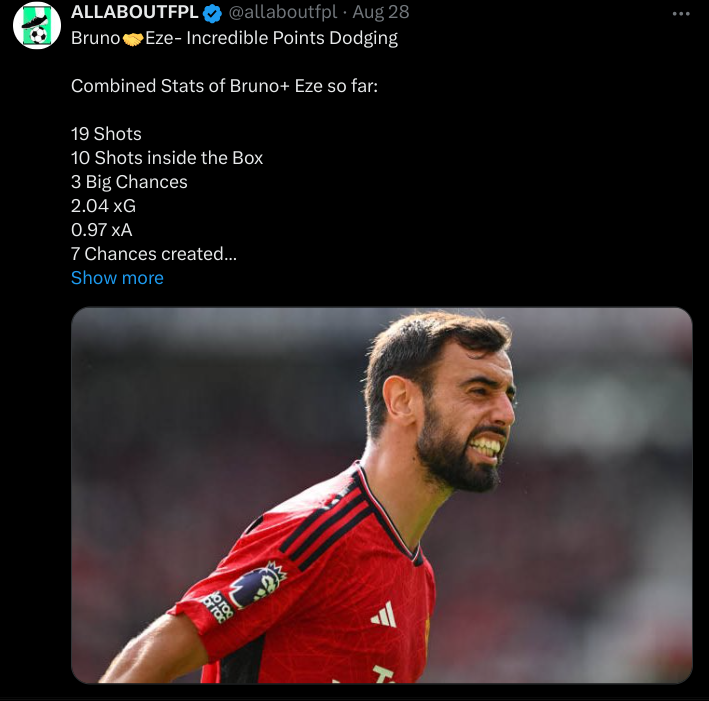
Task: Click the "3 Big Chances" stat line
Action: (129, 182)
